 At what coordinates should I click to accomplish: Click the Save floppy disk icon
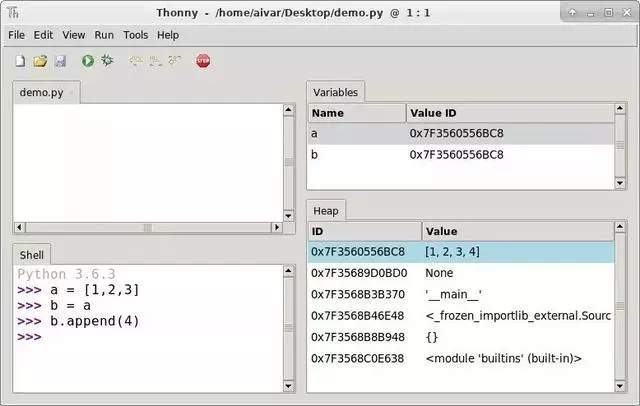(60, 61)
